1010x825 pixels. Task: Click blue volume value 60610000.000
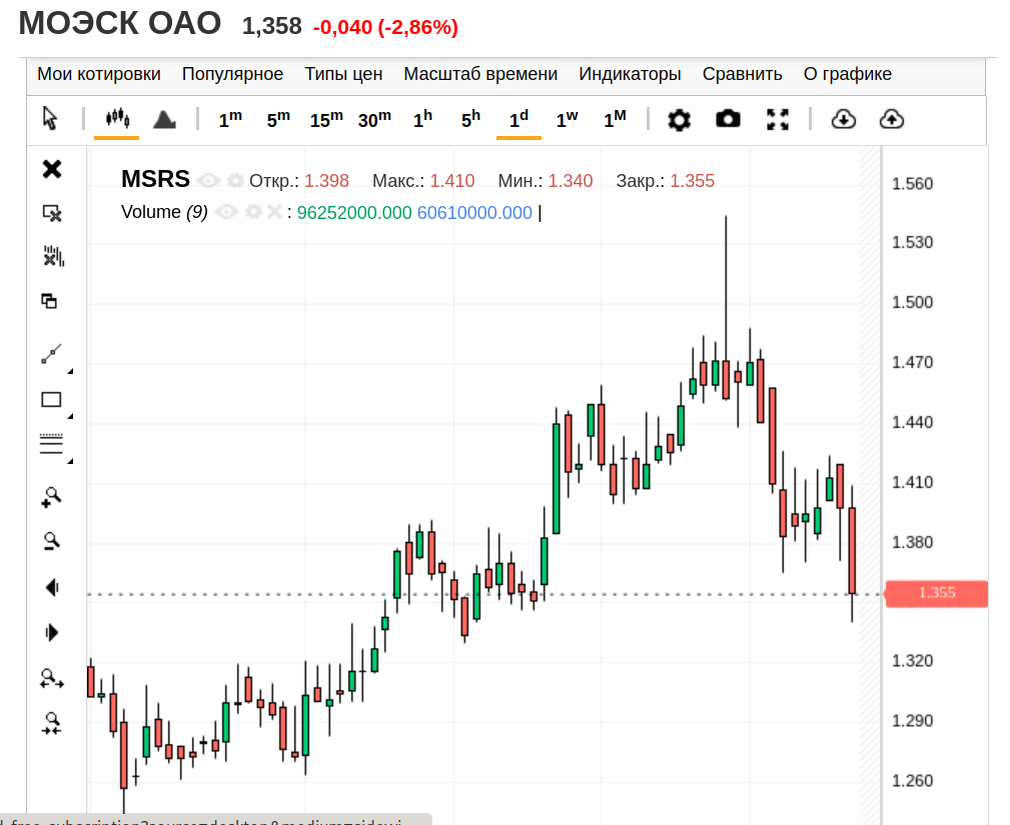(x=475, y=213)
